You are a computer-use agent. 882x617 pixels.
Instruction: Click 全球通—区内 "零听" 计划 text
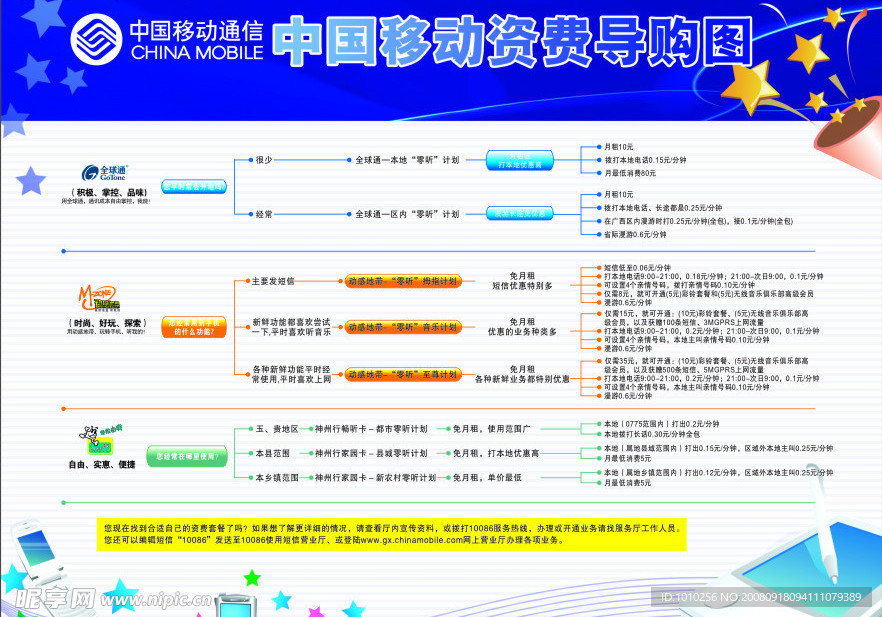click(407, 214)
